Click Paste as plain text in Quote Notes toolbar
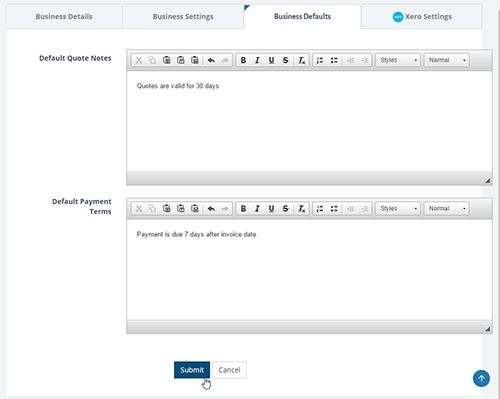 181,60
